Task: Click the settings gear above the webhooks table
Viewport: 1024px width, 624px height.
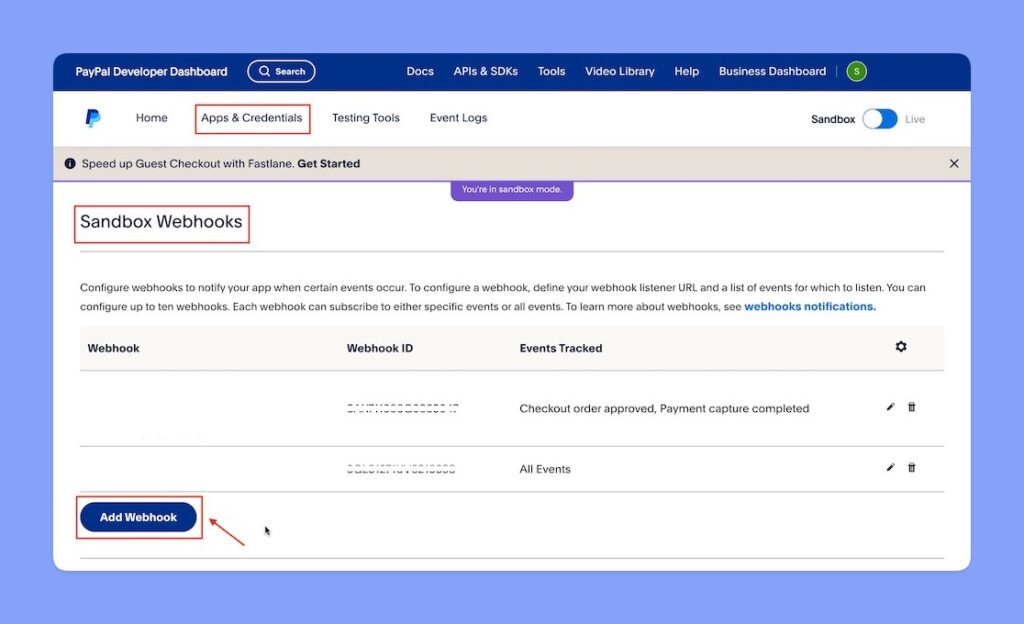Action: click(900, 346)
